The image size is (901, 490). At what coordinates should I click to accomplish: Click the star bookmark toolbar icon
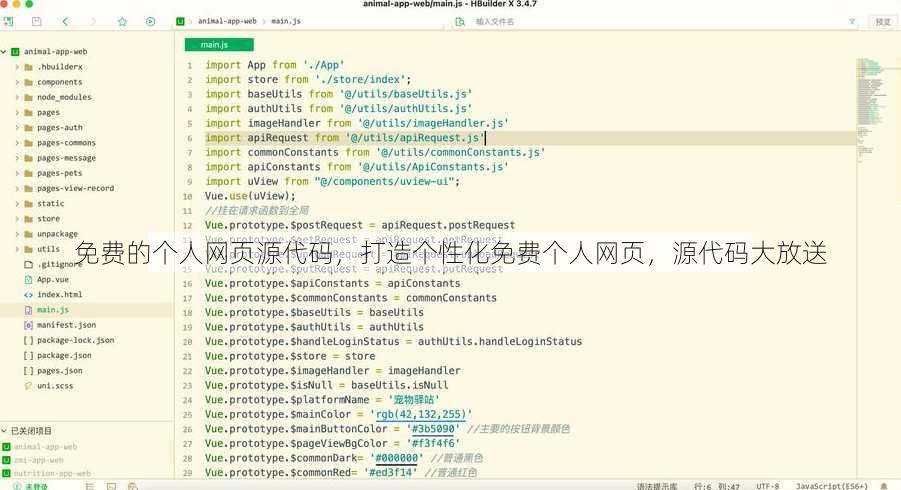coord(122,21)
